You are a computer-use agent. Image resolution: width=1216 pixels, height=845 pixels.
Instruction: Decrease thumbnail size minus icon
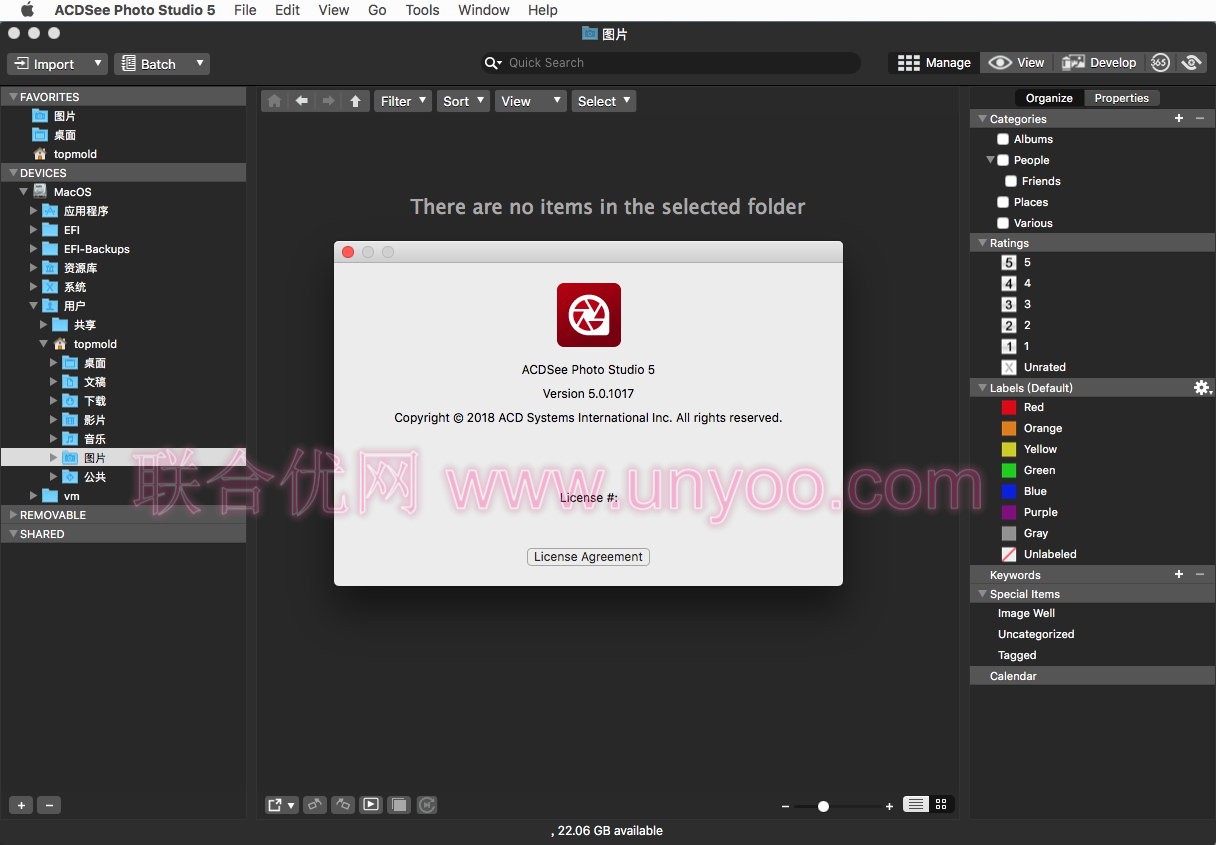(x=786, y=806)
